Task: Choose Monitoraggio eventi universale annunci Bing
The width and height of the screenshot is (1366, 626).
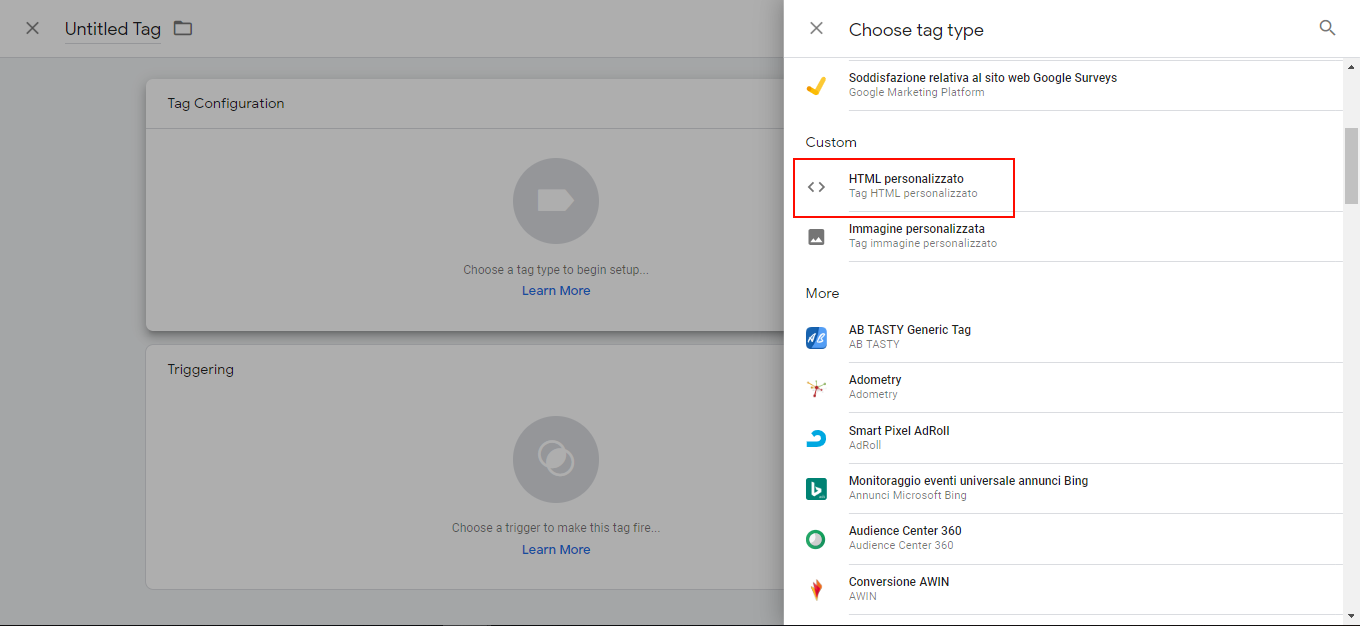Action: [967, 481]
